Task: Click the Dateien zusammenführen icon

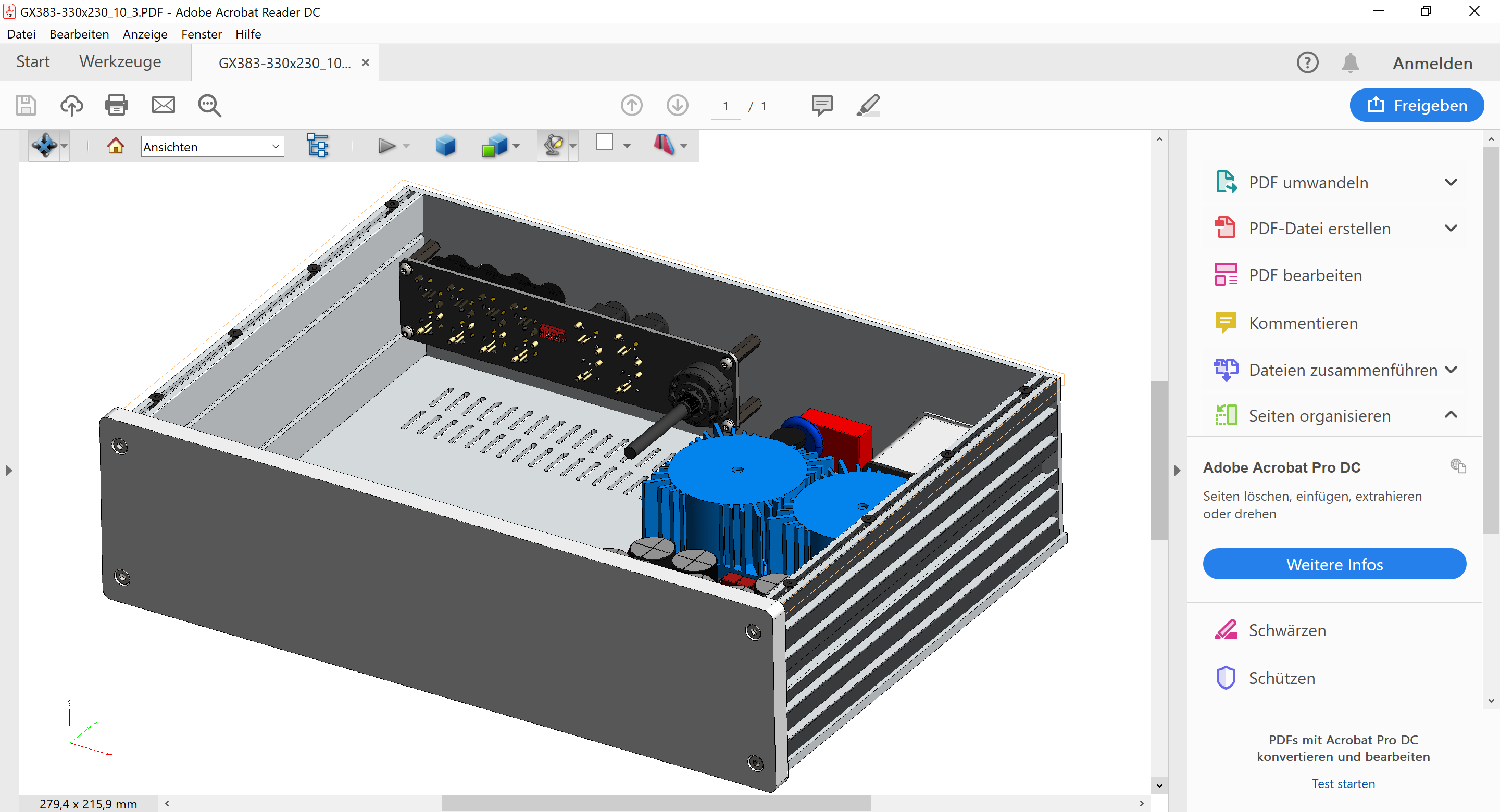Action: coord(1226,369)
